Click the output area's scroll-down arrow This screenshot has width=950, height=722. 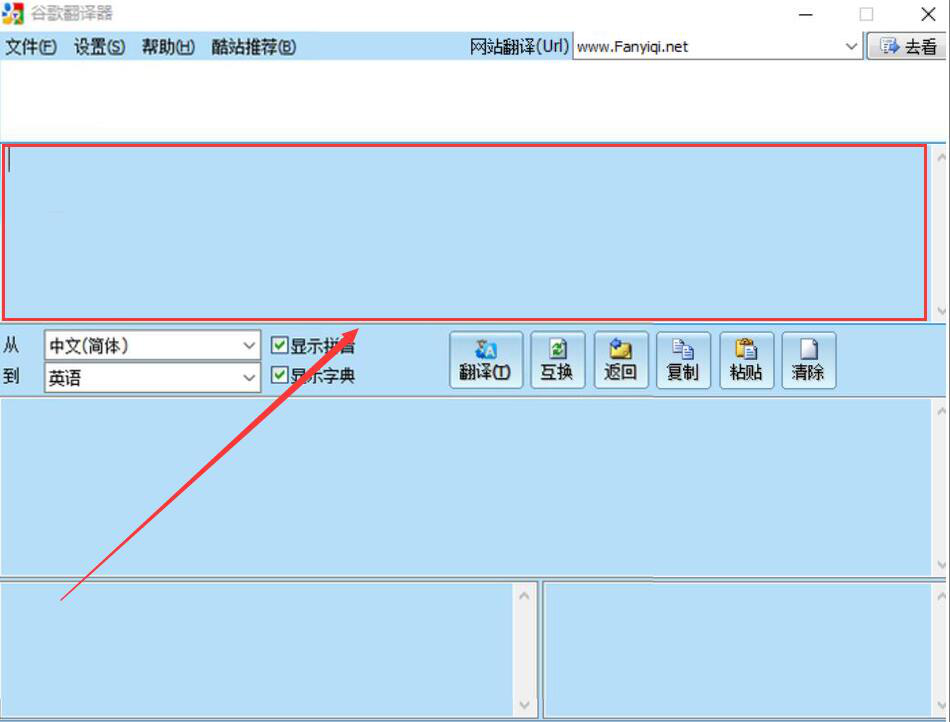tap(941, 565)
